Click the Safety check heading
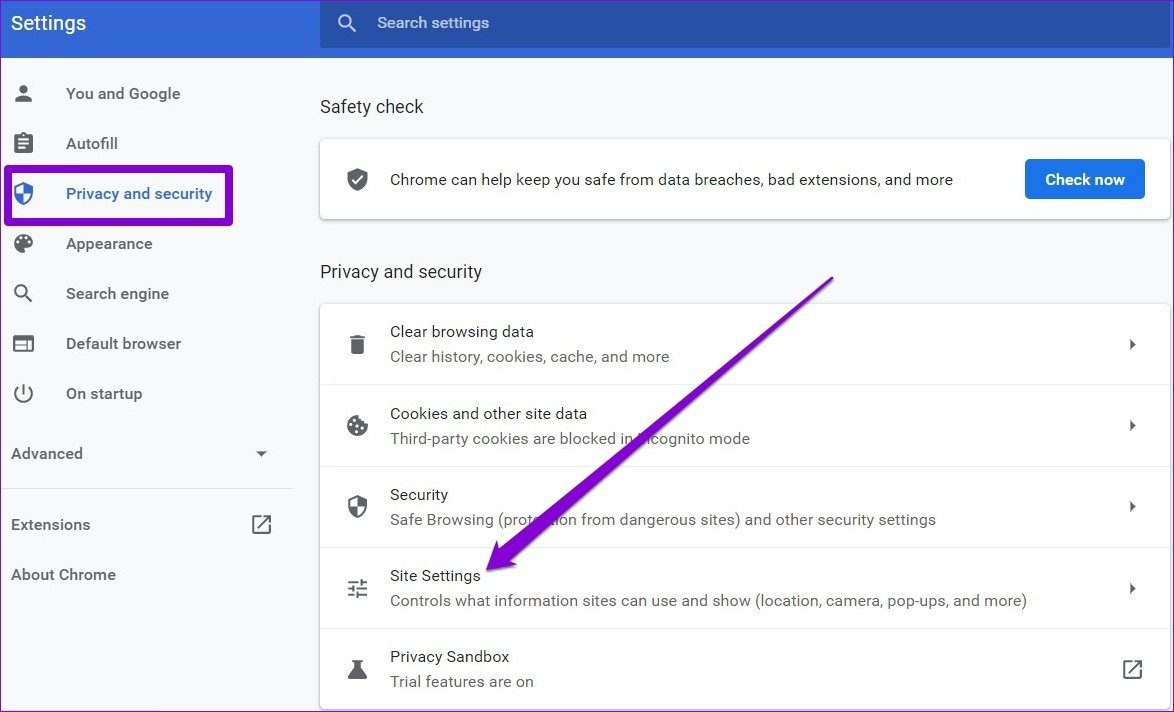This screenshot has height=712, width=1174. point(371,107)
